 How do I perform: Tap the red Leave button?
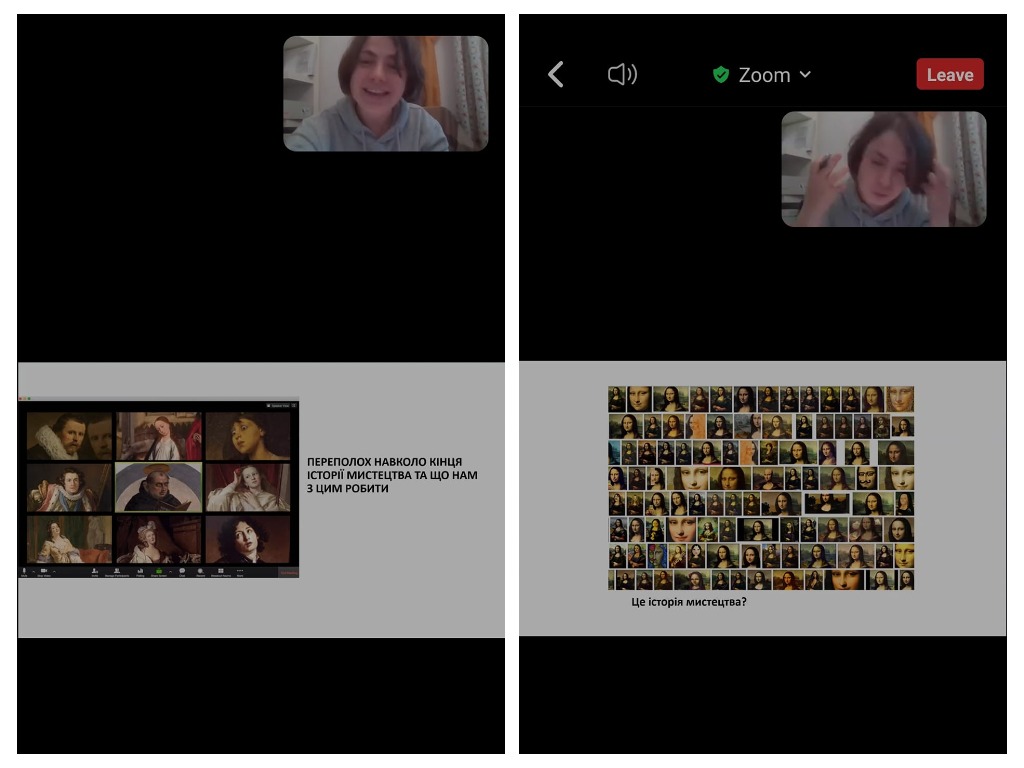pos(950,74)
